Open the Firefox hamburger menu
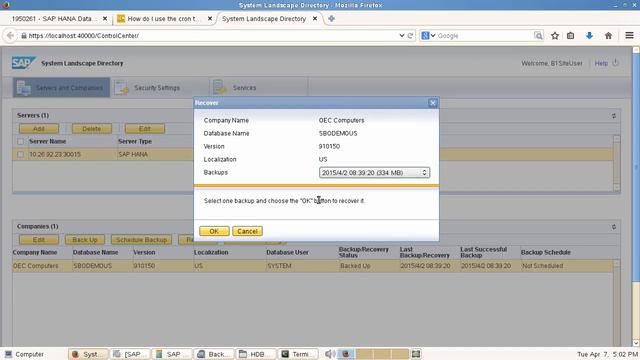The image size is (640, 360). (x=629, y=36)
